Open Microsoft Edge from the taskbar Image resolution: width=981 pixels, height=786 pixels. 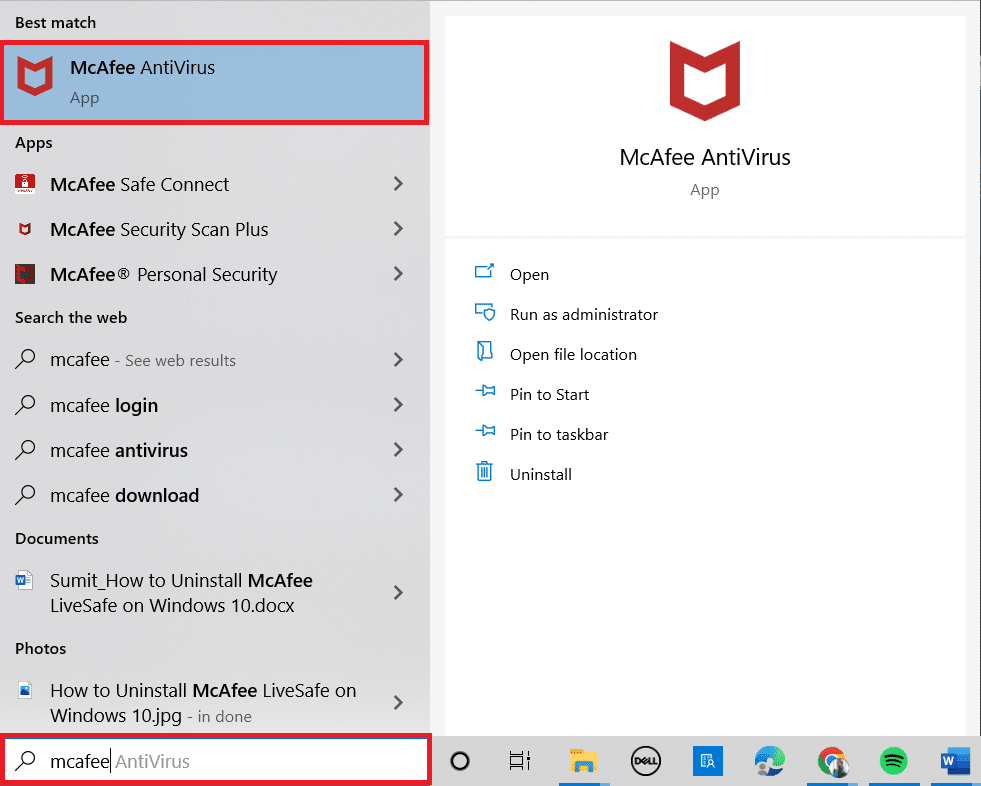click(770, 761)
